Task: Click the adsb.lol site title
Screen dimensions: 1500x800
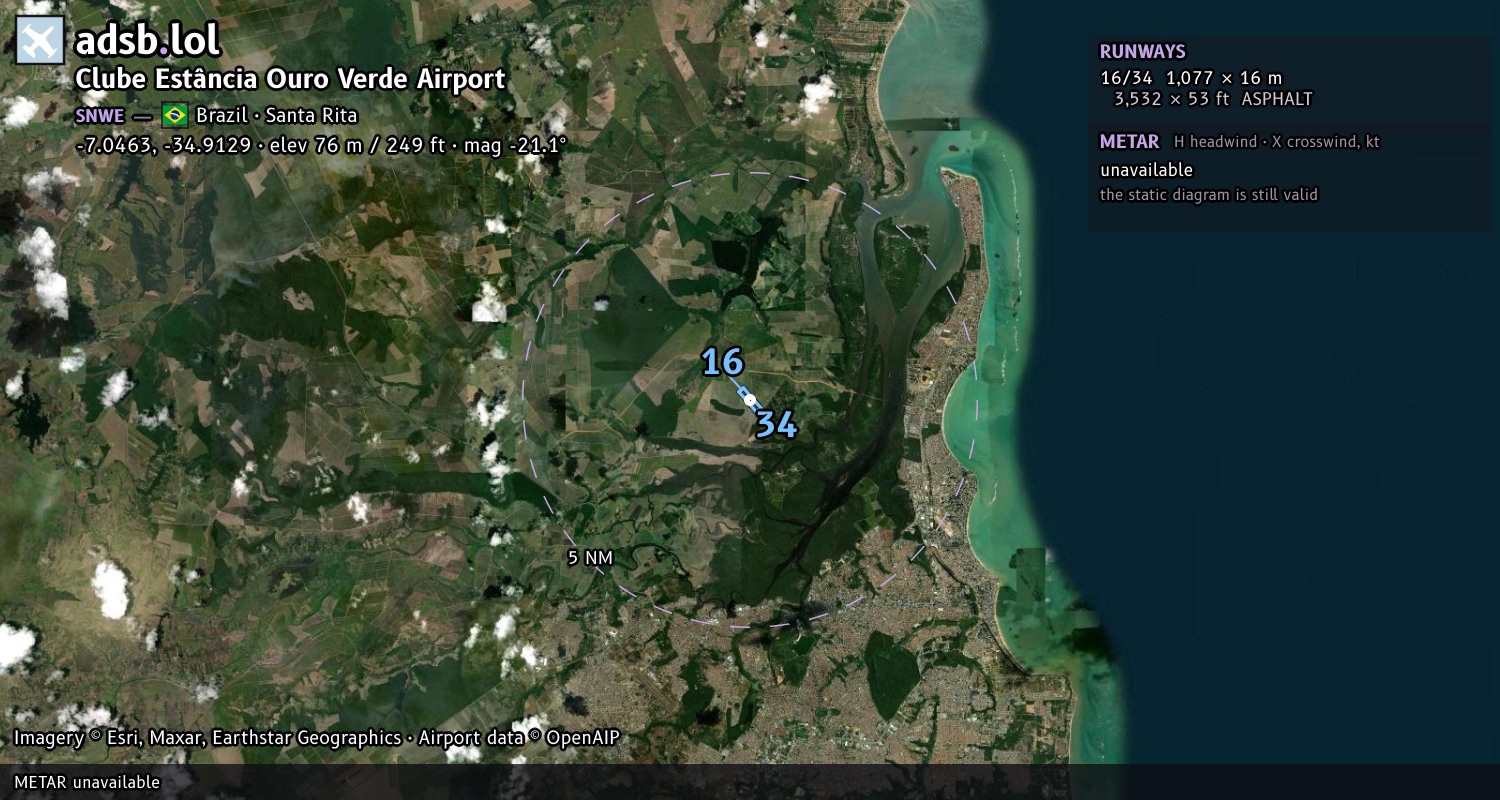Action: (x=148, y=41)
